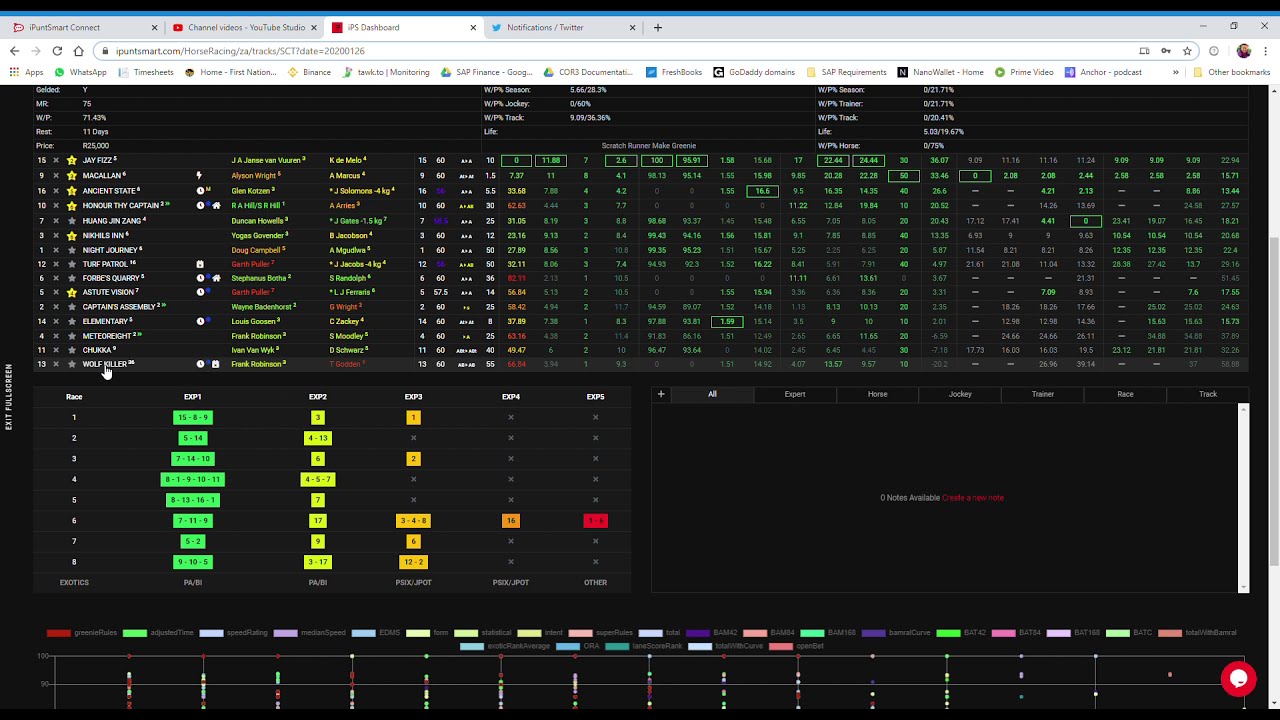Toggle the favourite star for HUANG JIN ZANG

71,221
